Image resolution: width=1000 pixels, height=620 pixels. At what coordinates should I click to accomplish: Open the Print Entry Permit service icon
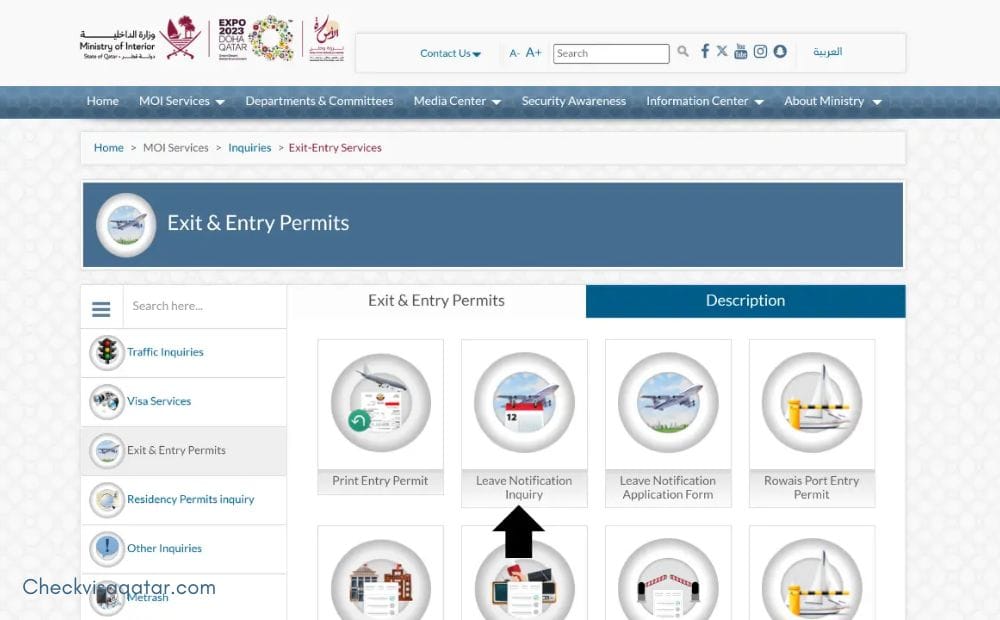[380, 403]
